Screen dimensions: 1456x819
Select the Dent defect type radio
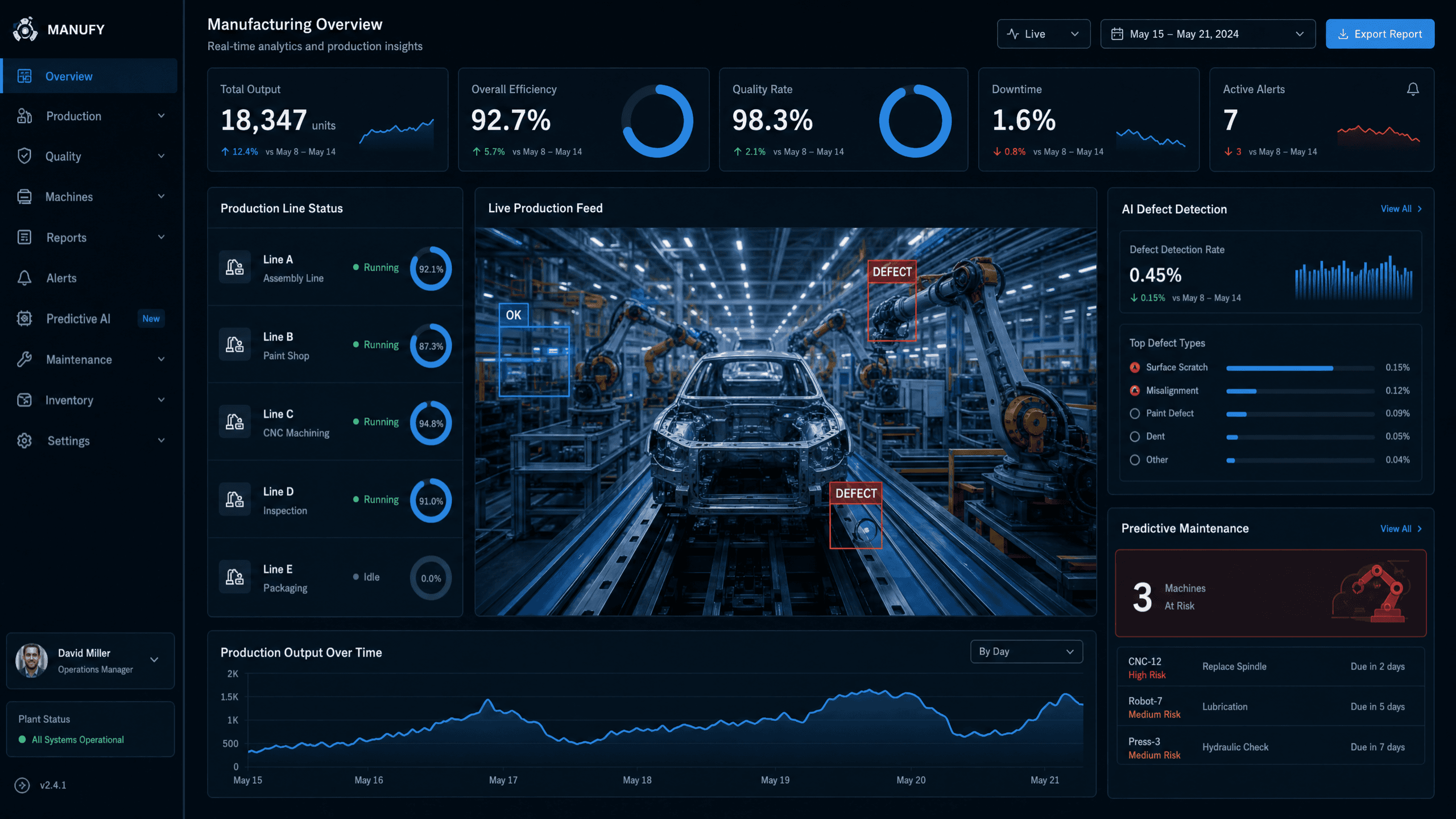(1135, 437)
